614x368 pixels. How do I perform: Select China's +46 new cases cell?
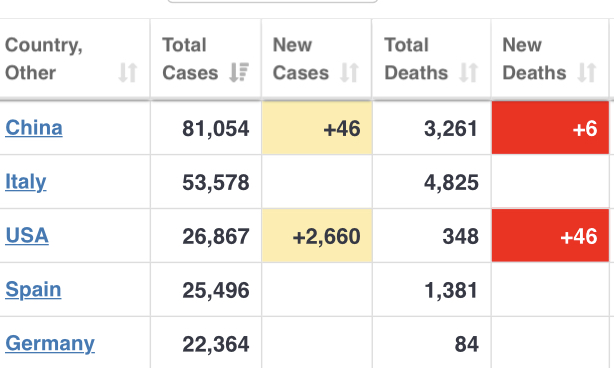pyautogui.click(x=317, y=128)
